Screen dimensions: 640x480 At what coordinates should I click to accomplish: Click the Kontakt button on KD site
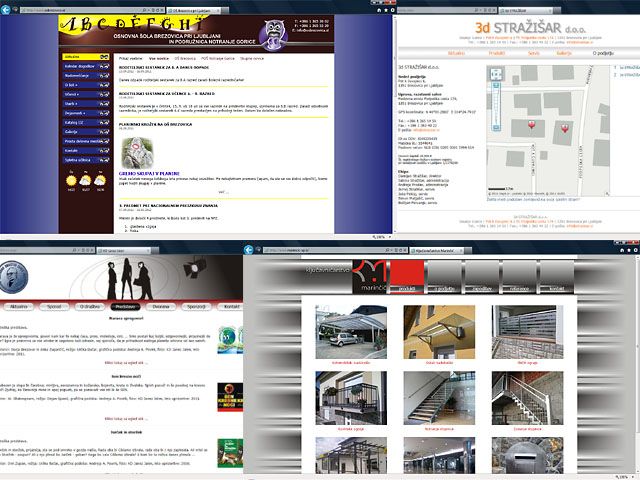click(x=231, y=307)
